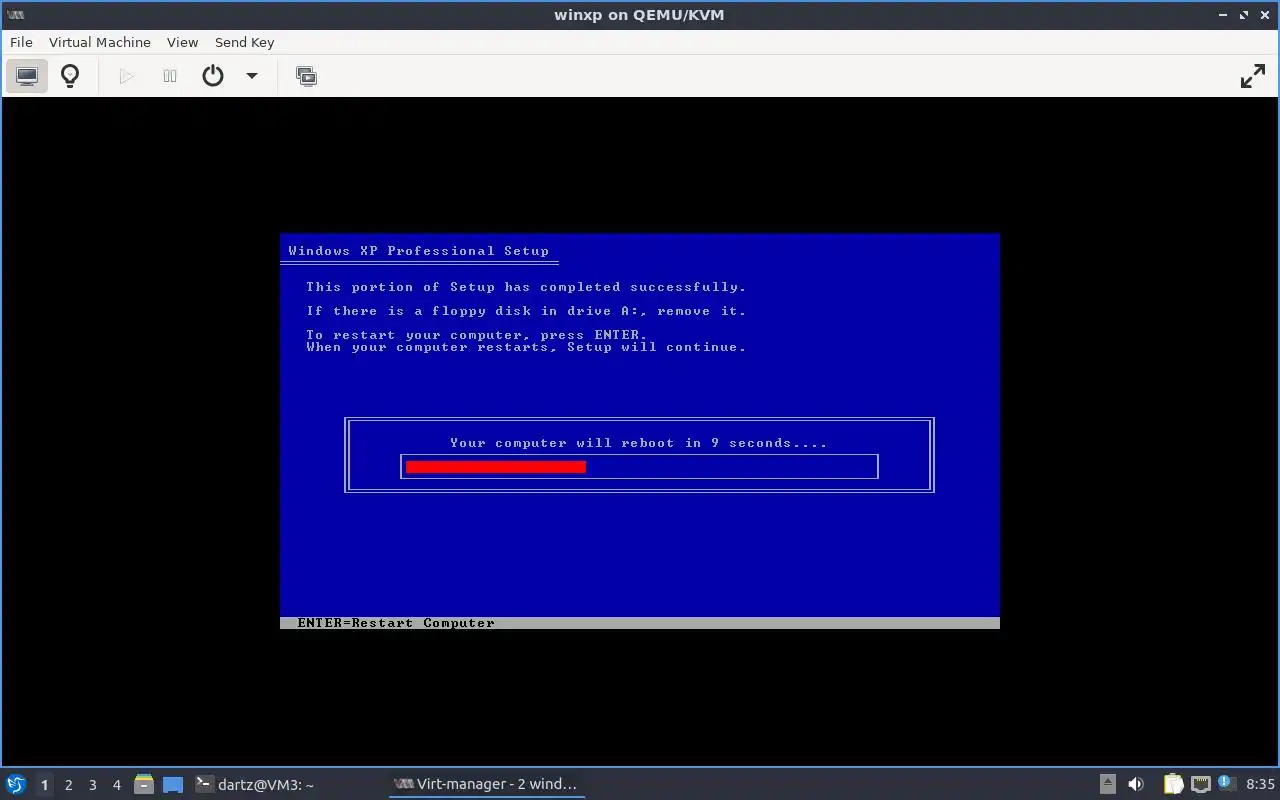
Task: Open the desktop start menu icon
Action: [16, 785]
